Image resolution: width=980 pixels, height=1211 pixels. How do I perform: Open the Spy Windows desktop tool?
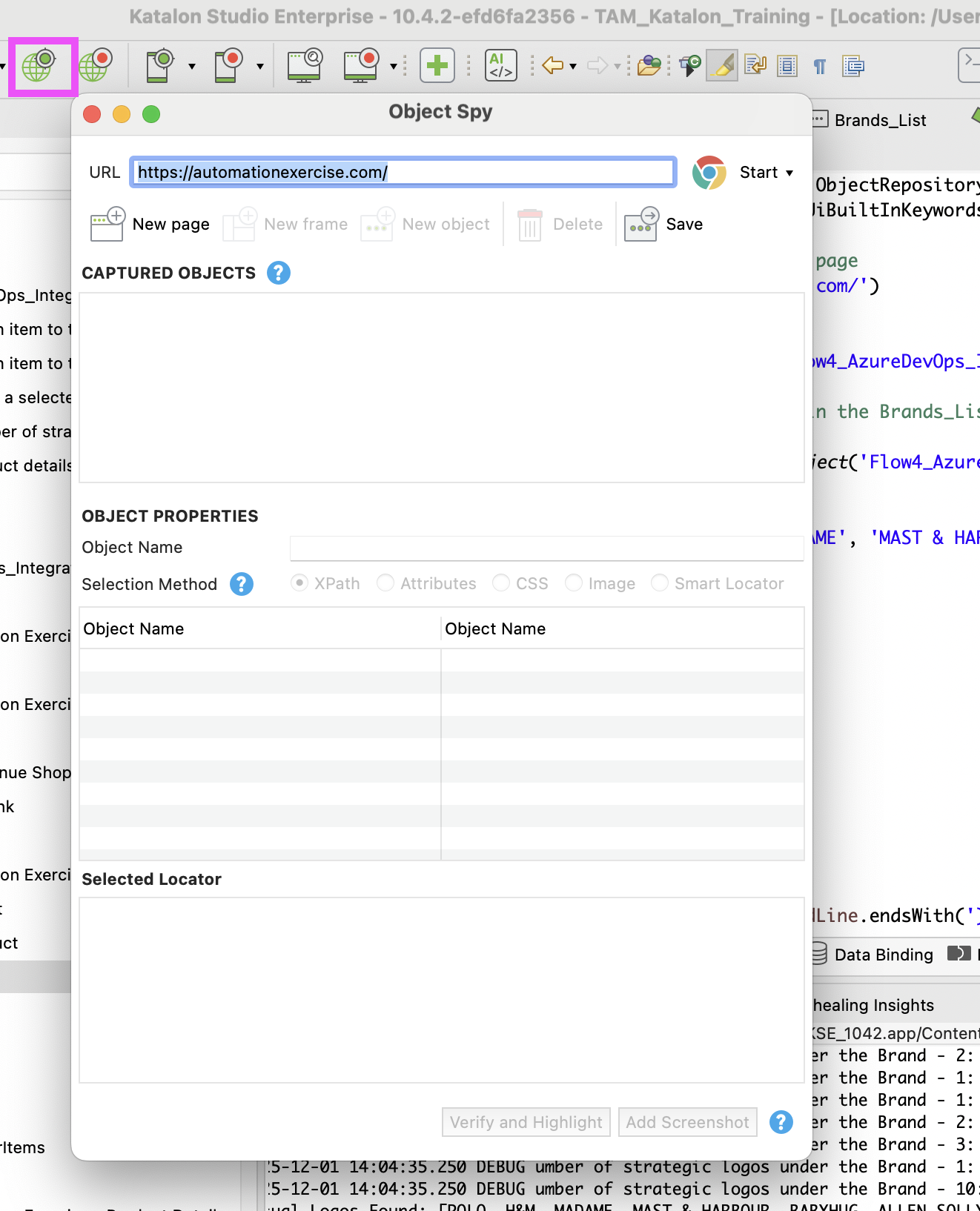tap(305, 66)
